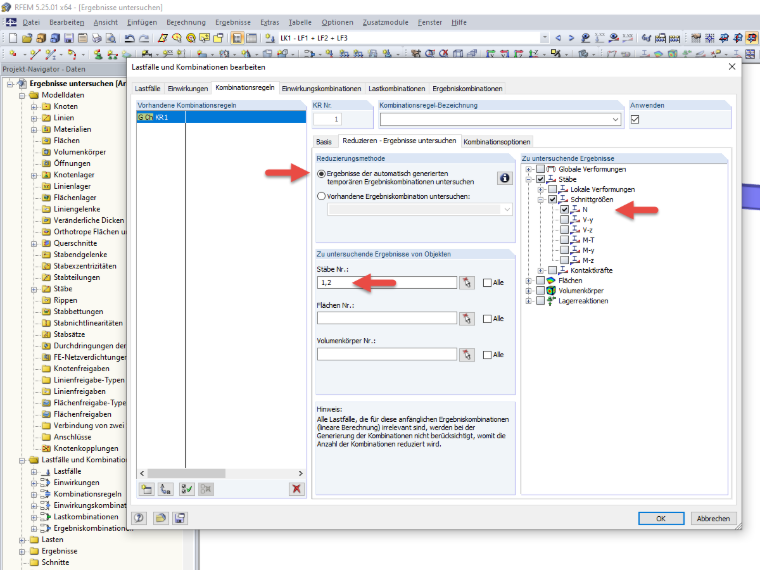This screenshot has width=760, height=570.
Task: Select KR1 in combination rules list
Action: [221, 117]
